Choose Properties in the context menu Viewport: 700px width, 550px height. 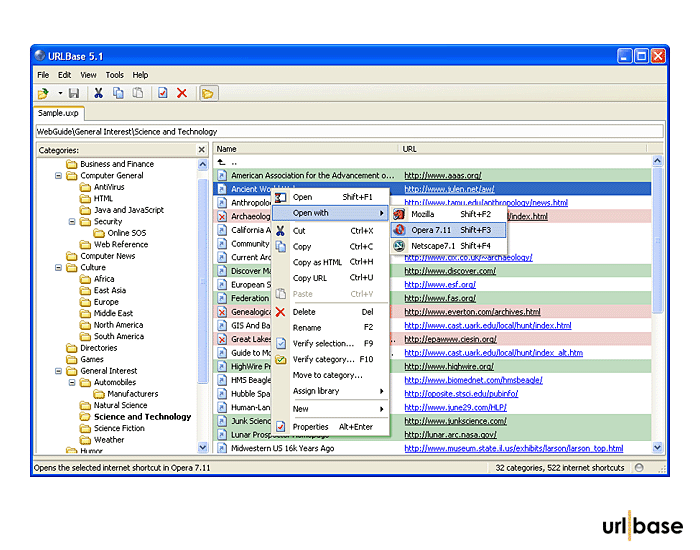pyautogui.click(x=331, y=427)
